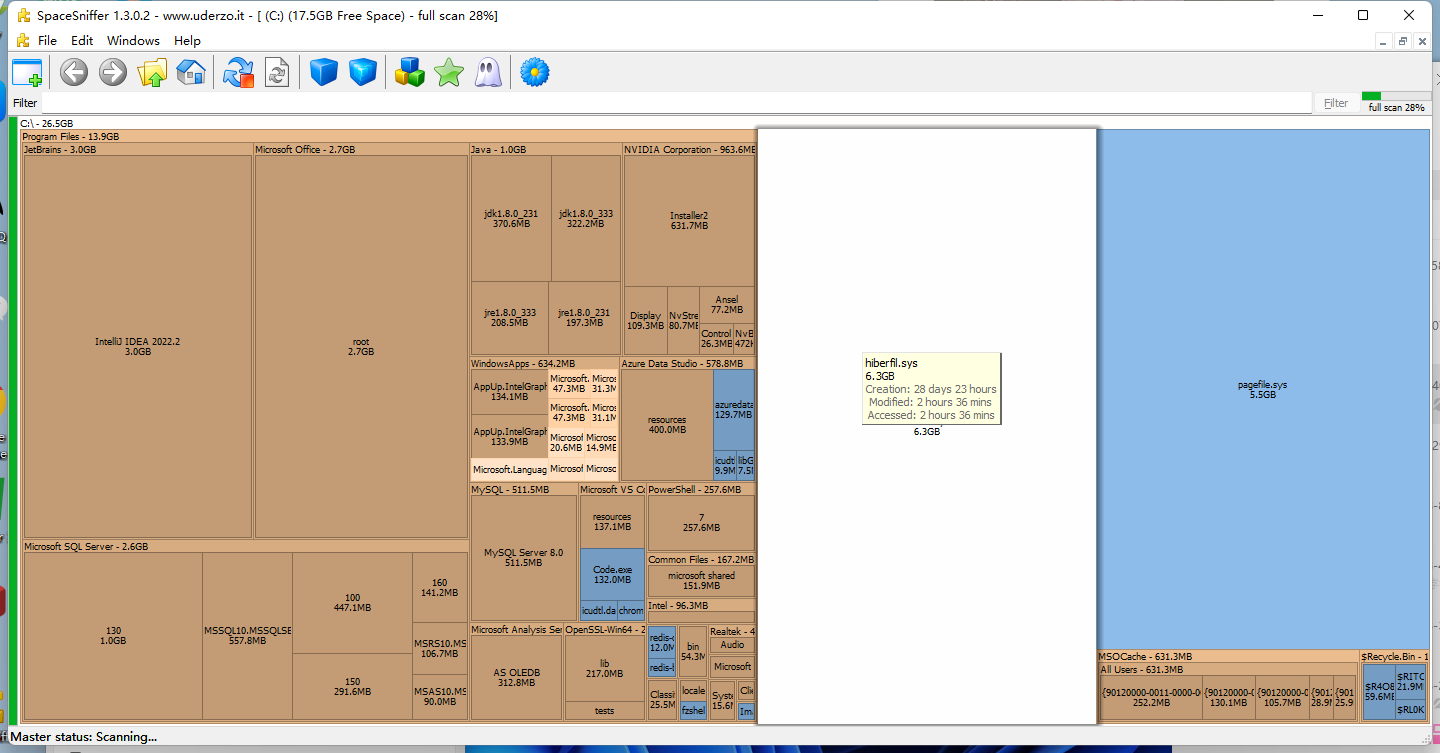Toggle unknown space display with the ghost icon
Viewport: 1440px width, 753px height.
[488, 72]
